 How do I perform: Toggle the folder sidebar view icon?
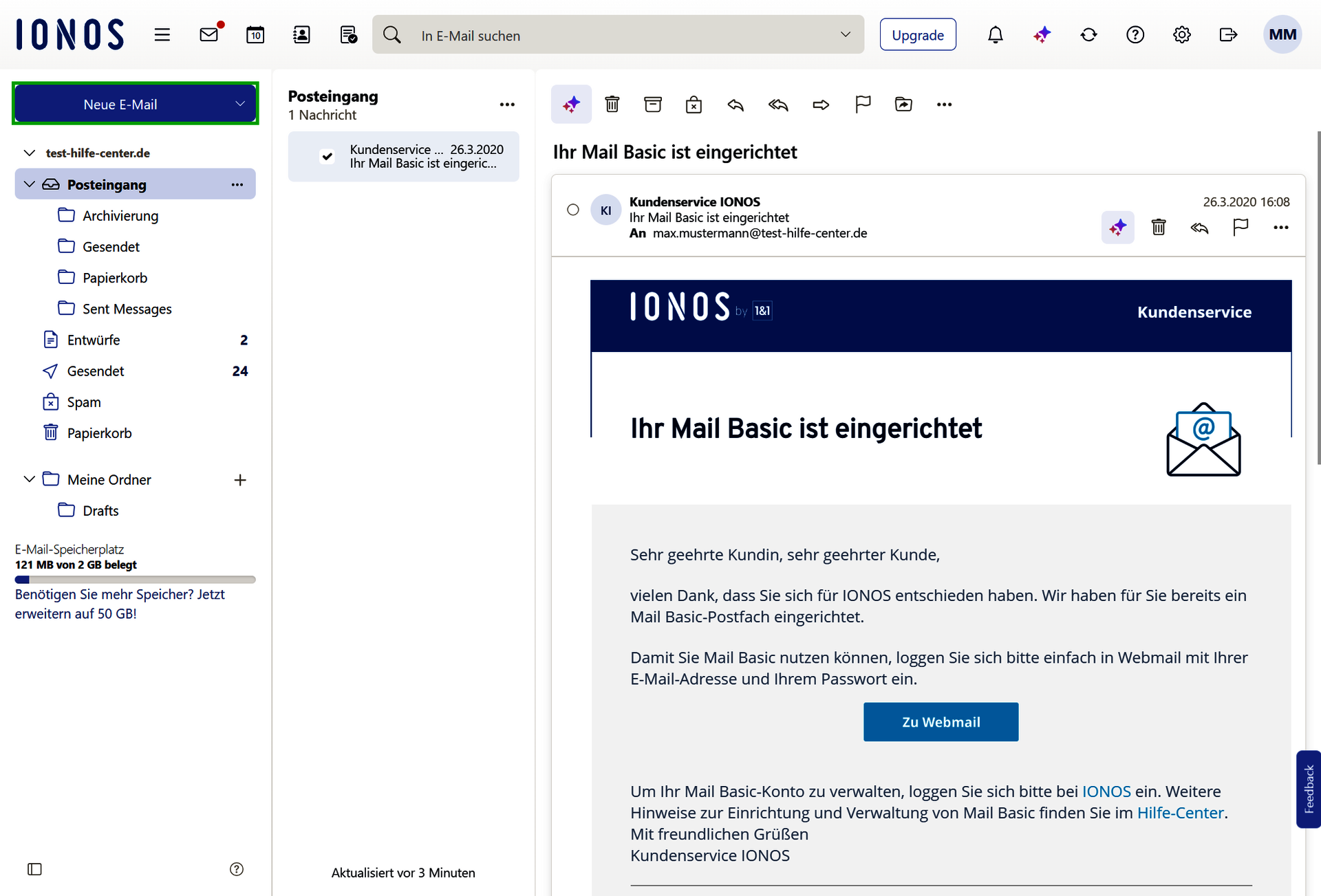pos(34,869)
